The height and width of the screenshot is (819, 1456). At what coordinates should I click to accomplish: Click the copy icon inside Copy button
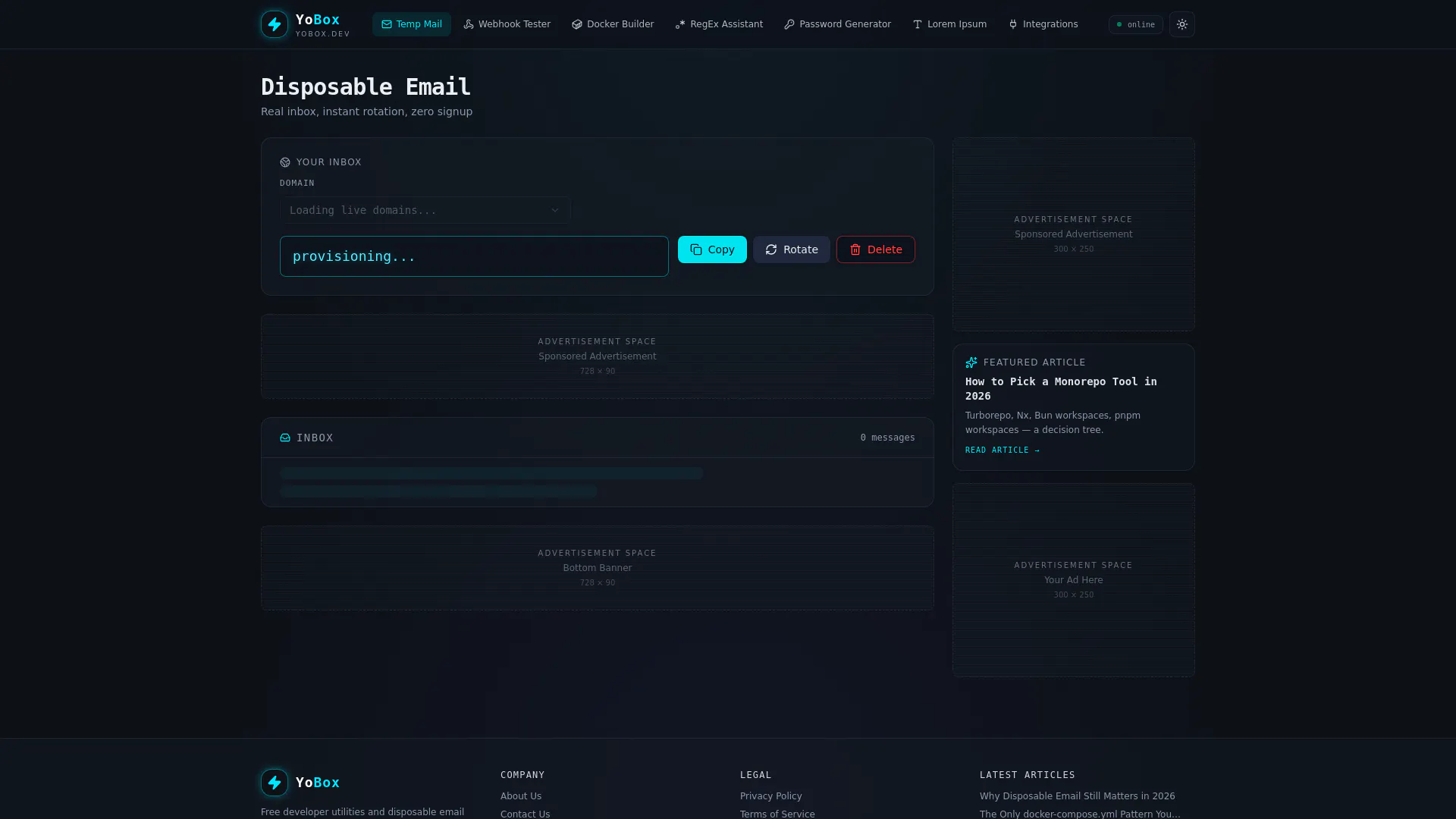click(x=695, y=249)
